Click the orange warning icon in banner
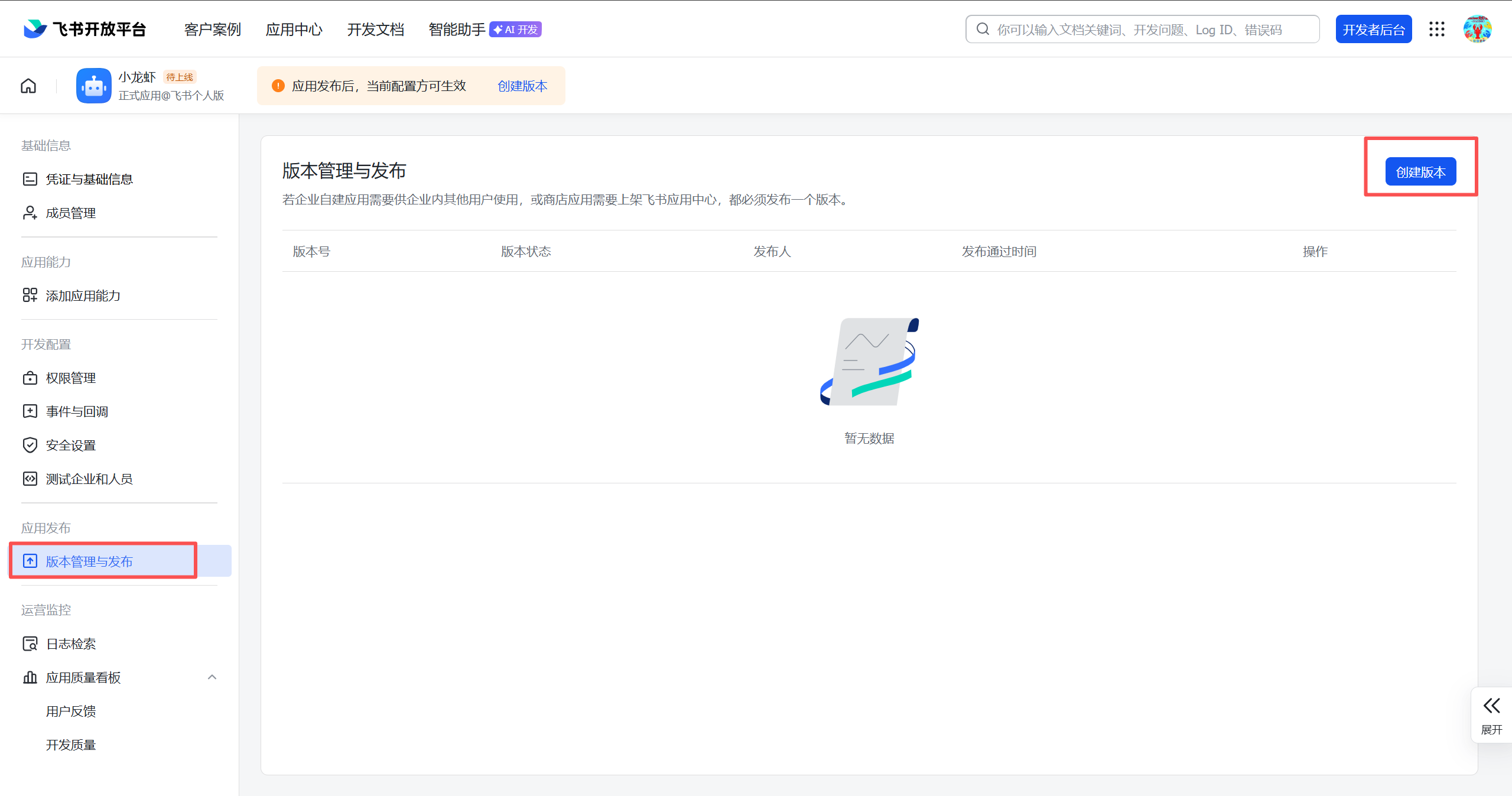 [278, 86]
